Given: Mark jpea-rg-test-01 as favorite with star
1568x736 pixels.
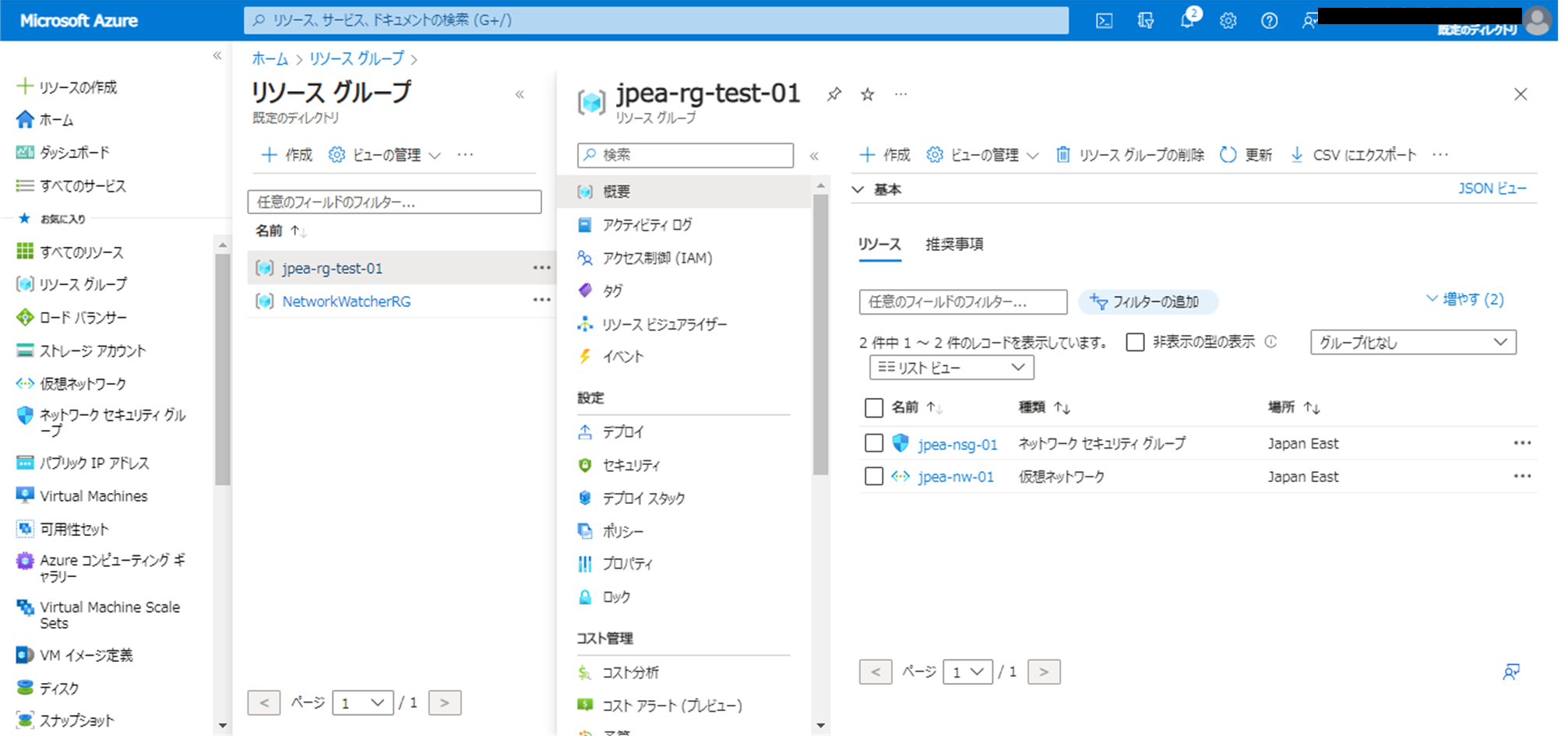Looking at the screenshot, I should tap(868, 94).
